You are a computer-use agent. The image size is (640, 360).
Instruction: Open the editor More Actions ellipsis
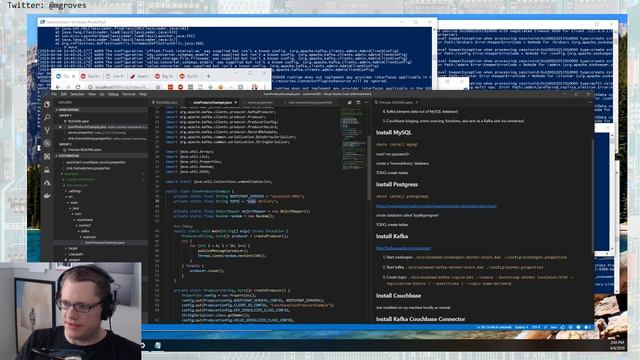366,102
